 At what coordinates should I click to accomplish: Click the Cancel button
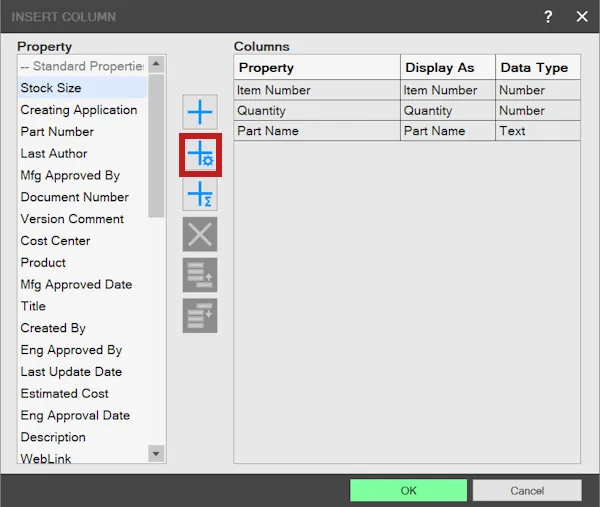527,491
